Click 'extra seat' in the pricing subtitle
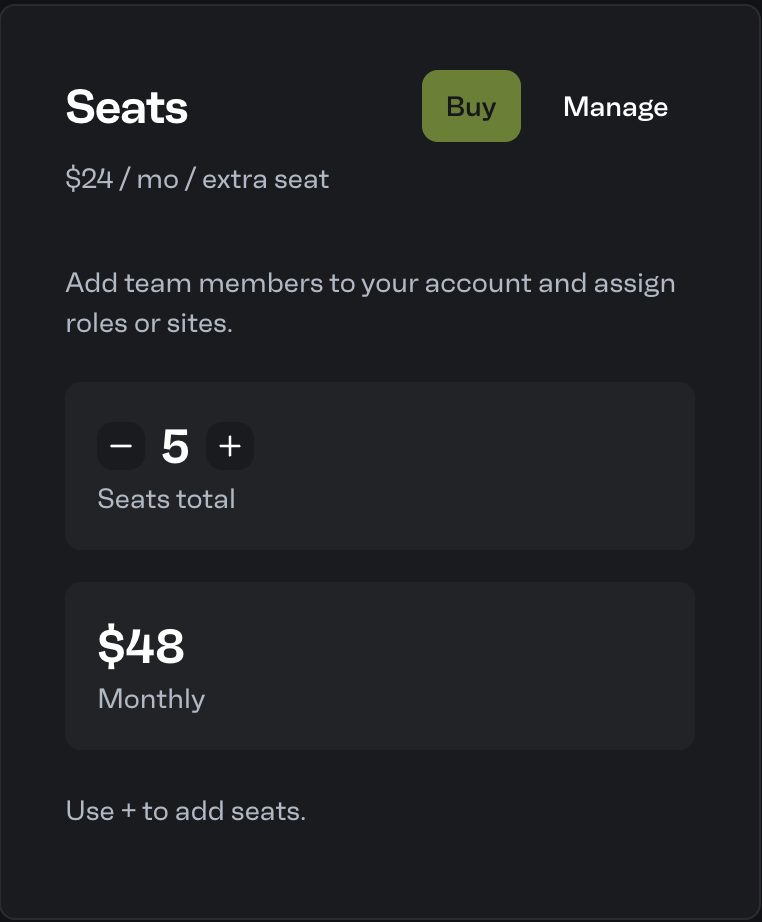 tap(266, 179)
